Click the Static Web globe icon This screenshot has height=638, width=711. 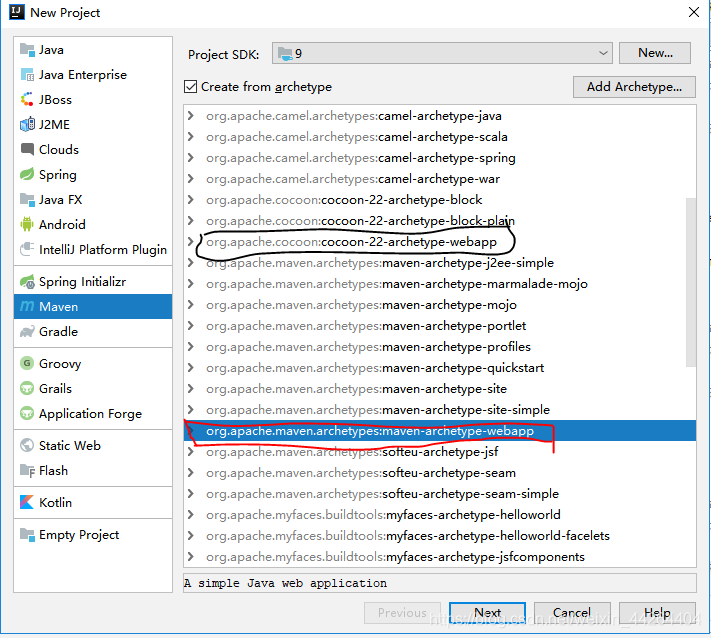click(x=27, y=446)
